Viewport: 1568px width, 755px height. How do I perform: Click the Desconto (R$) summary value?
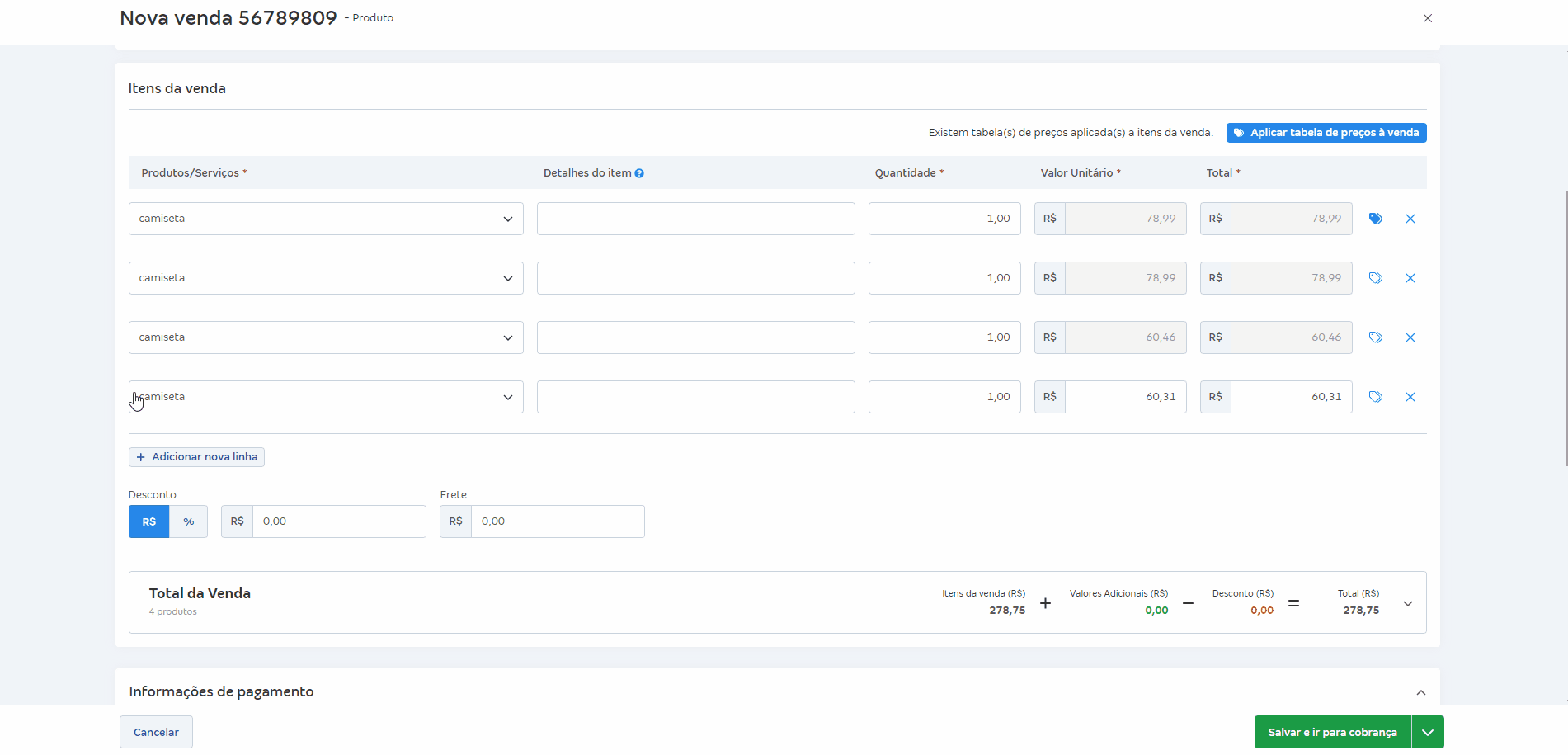1262,611
